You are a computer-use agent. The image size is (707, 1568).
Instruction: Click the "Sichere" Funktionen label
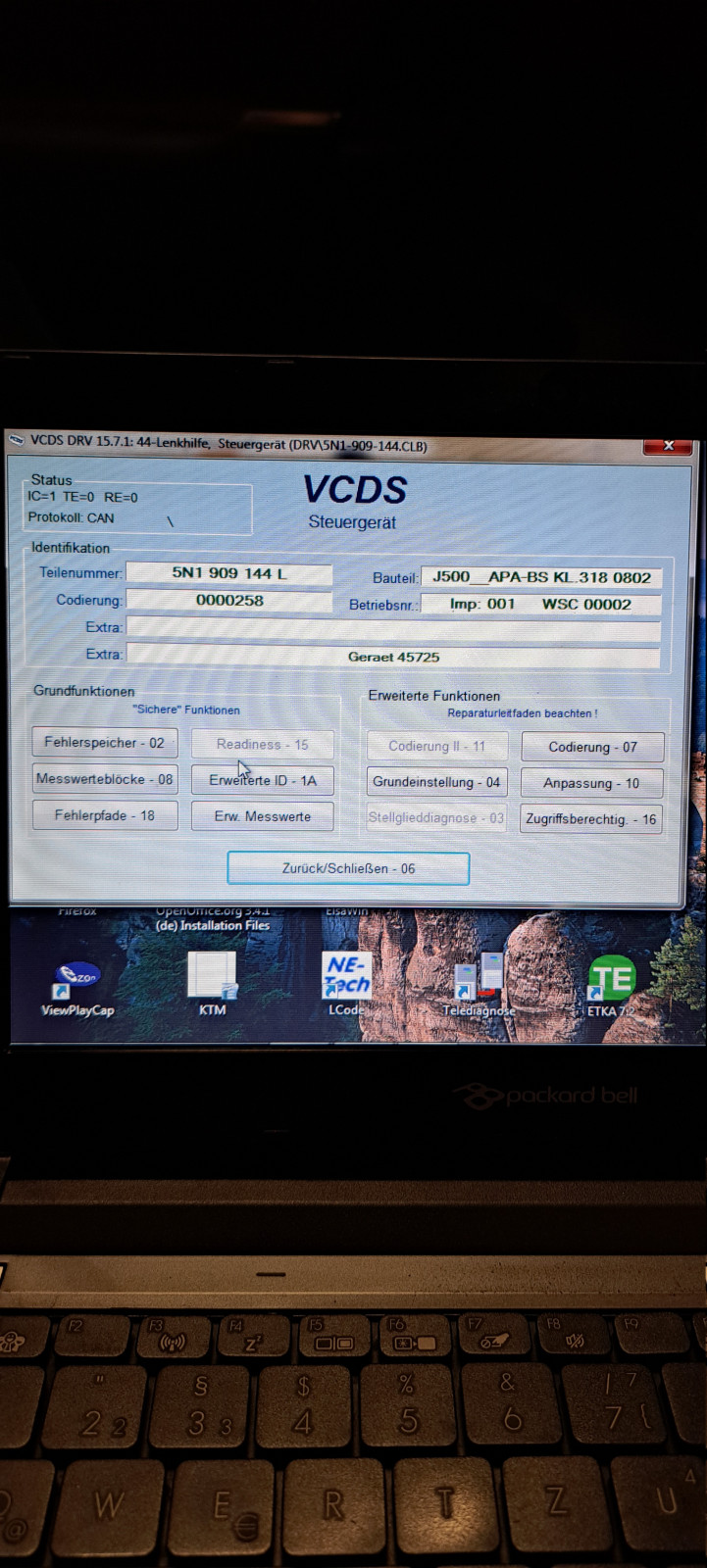[x=186, y=710]
